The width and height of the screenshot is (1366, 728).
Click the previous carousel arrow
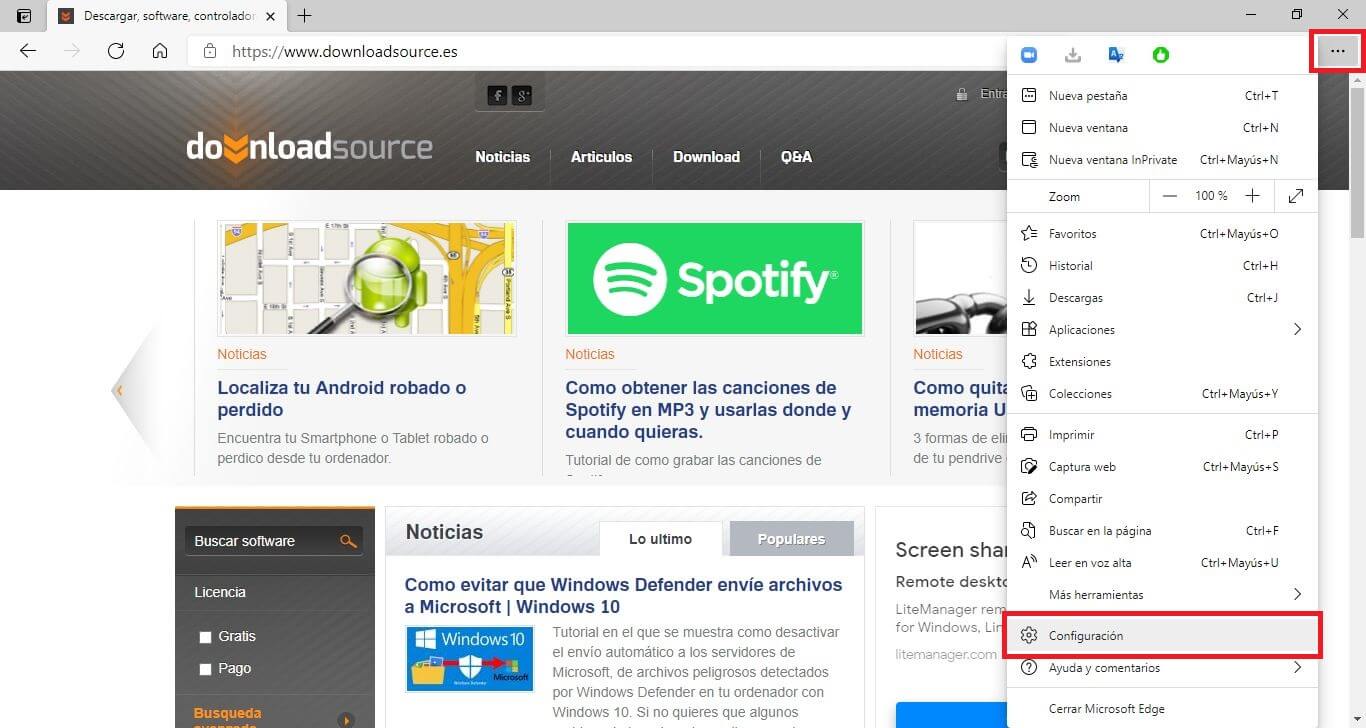118,390
